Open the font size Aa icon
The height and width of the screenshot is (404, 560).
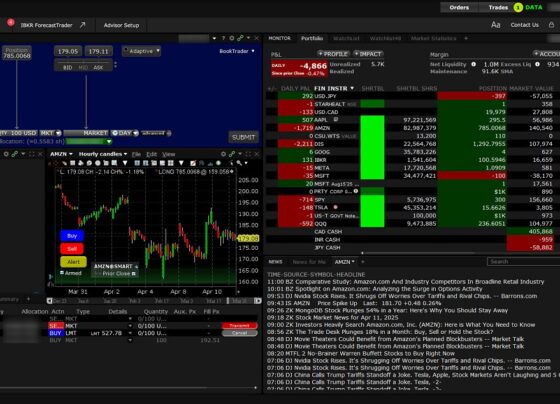tap(495, 25)
